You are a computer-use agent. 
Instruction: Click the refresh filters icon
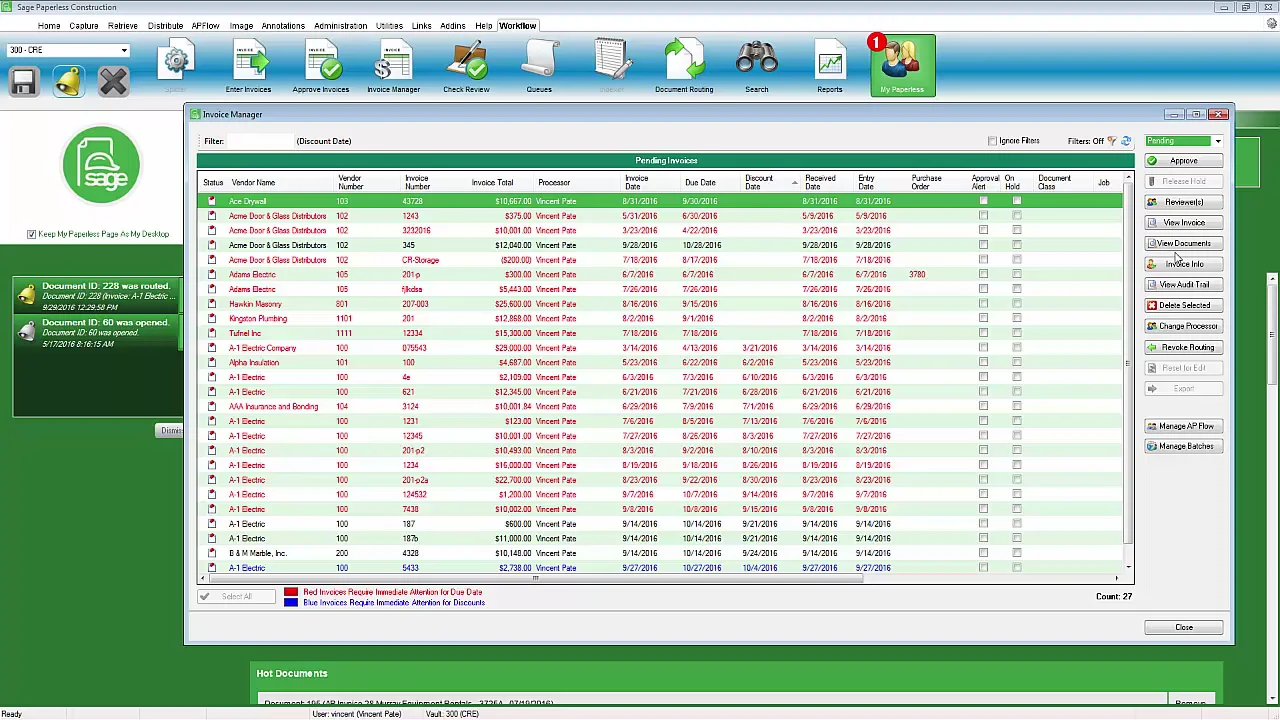[x=1126, y=141]
